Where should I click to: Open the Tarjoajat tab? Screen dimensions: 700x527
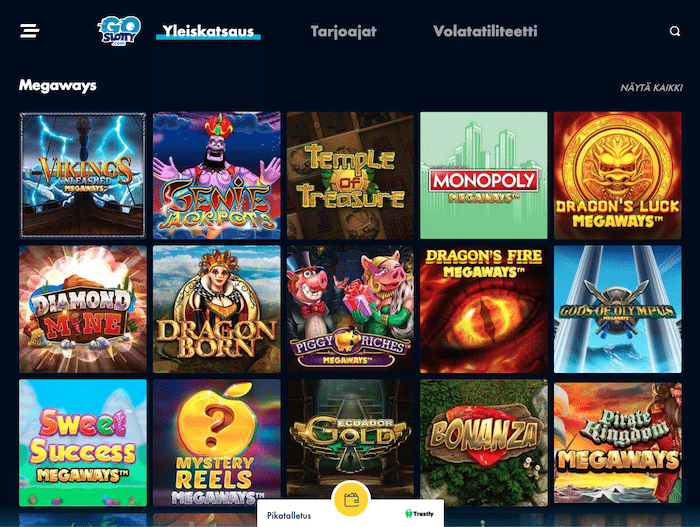(x=343, y=31)
